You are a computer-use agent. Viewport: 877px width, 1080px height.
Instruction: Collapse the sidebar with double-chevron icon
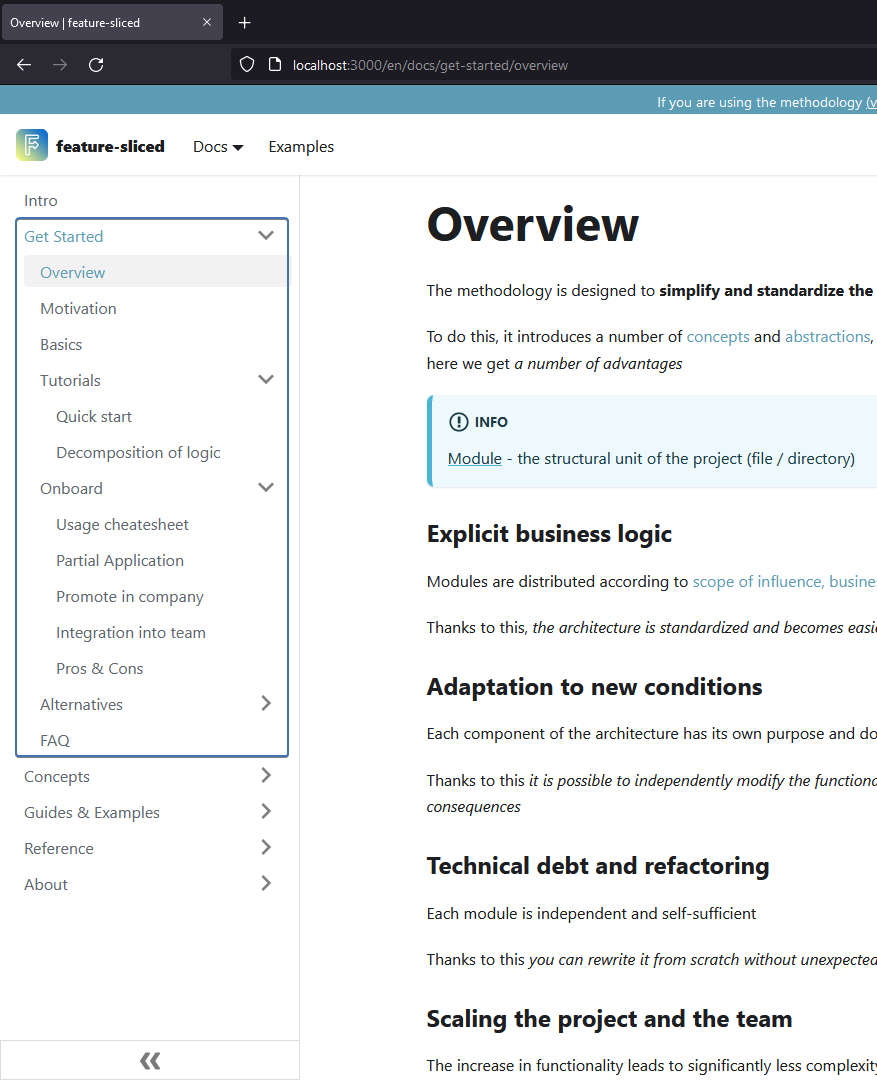(x=149, y=1060)
